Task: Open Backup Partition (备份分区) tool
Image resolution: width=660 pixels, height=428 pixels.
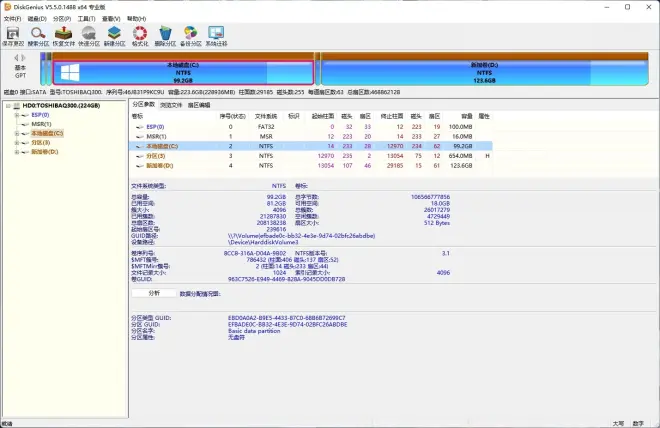Action: (190, 34)
